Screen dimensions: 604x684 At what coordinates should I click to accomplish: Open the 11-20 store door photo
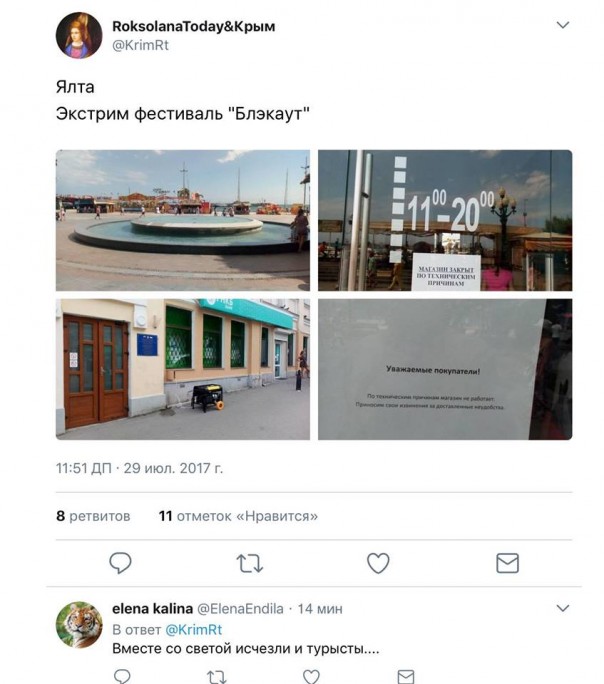(445, 220)
